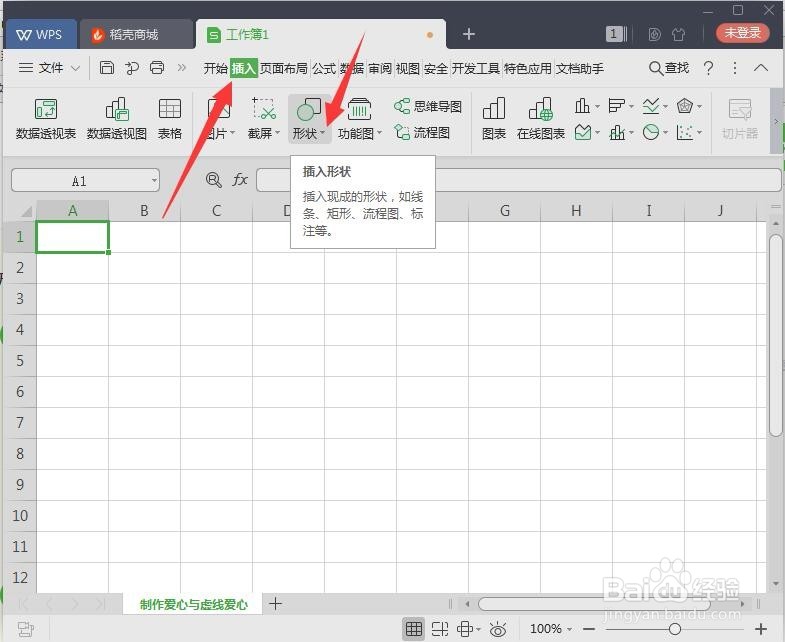Click the zoom slider handle
The height and width of the screenshot is (642, 785).
(675, 629)
